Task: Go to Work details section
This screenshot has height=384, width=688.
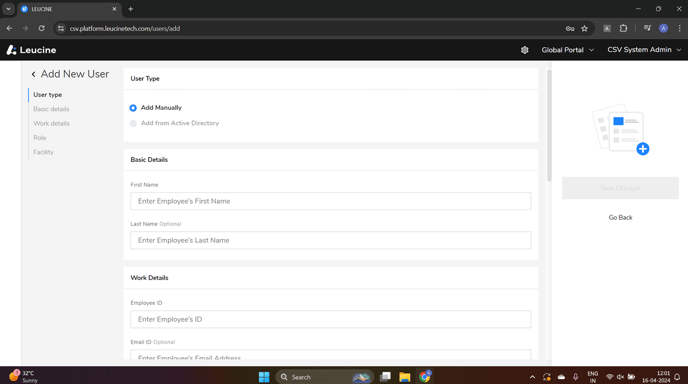Action: [51, 123]
